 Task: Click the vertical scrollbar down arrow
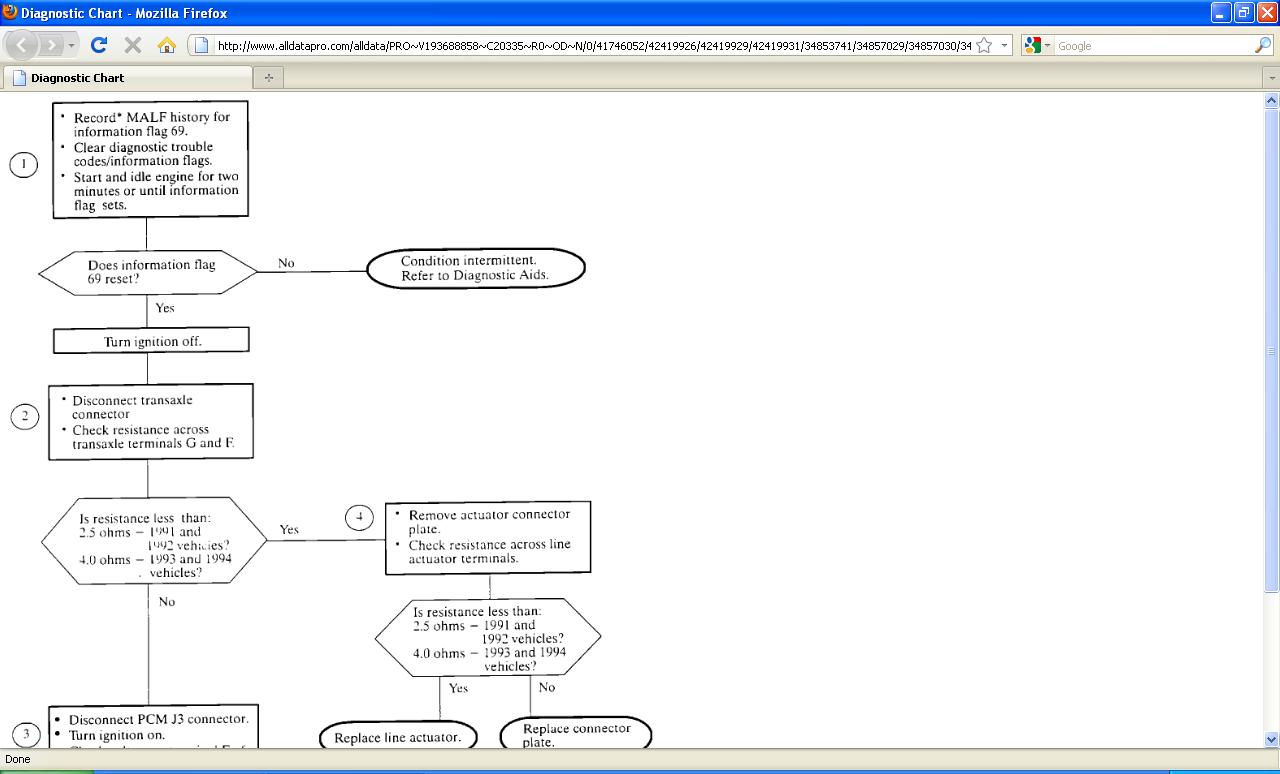[x=1272, y=740]
